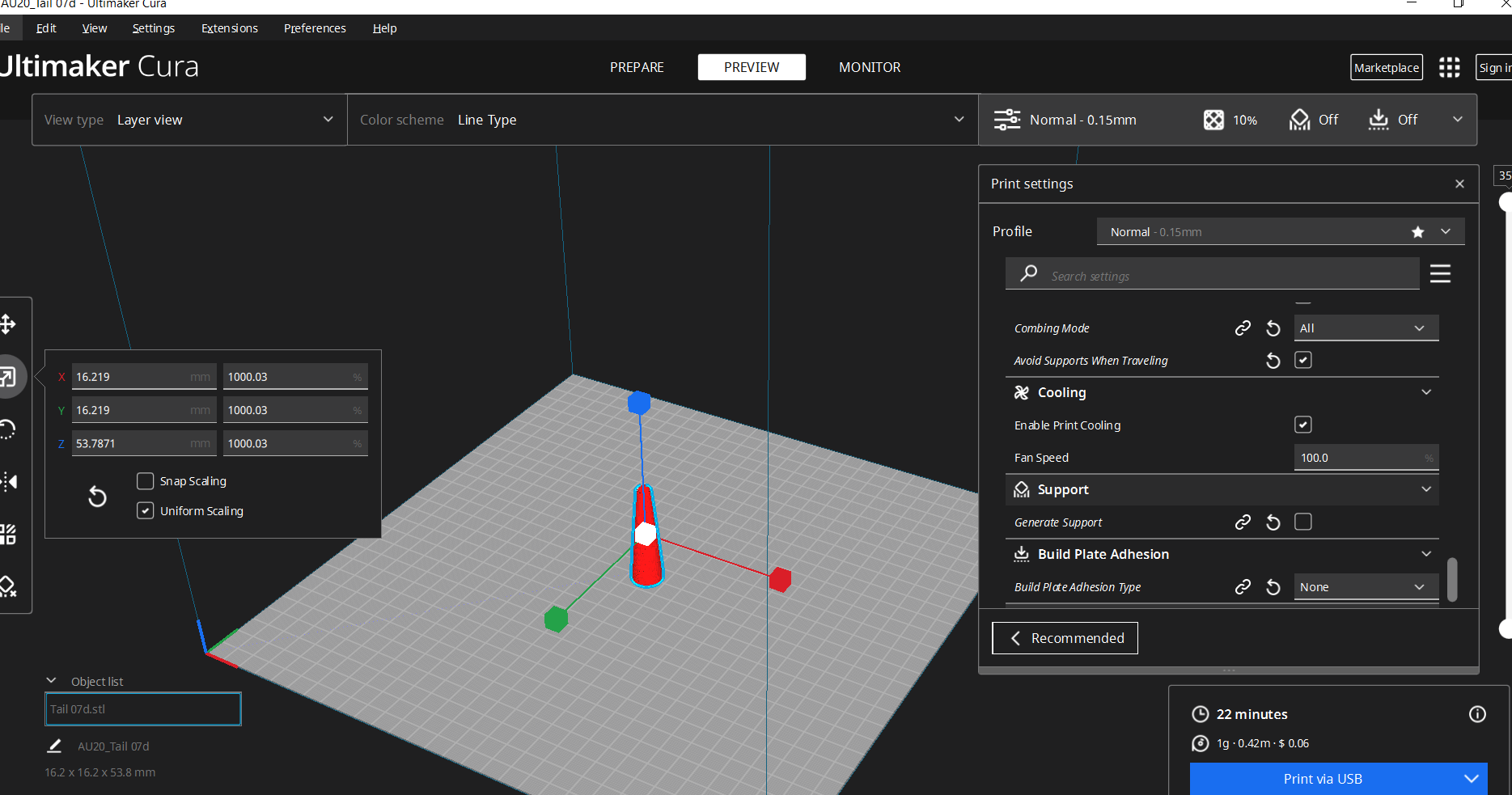The image size is (1512, 795).
Task: Open the Profile dropdown
Action: click(1280, 231)
